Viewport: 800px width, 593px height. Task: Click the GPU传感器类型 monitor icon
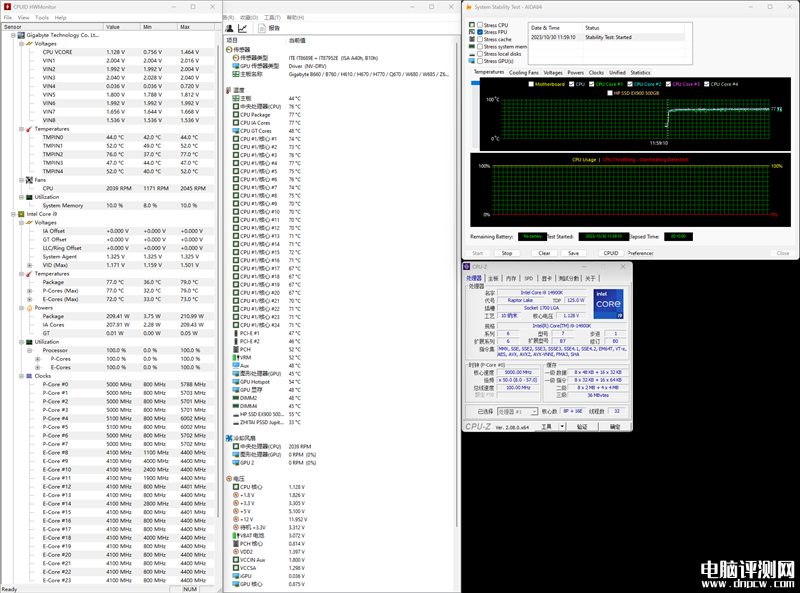coord(236,66)
